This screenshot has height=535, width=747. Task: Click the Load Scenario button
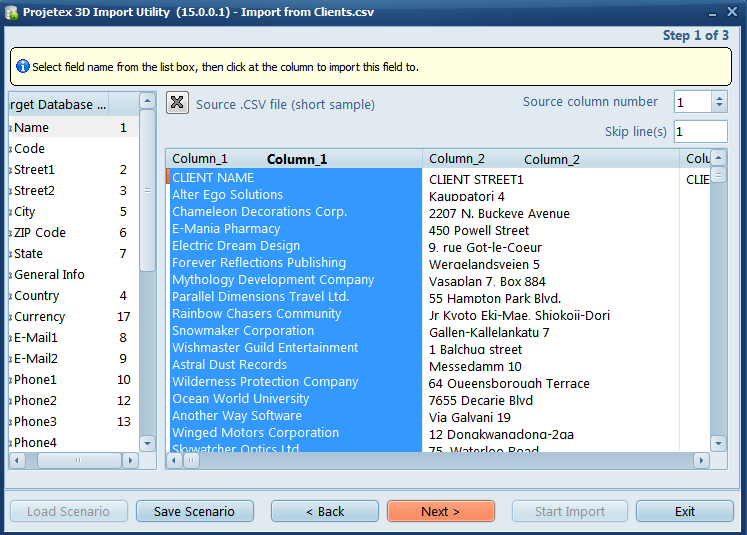(69, 511)
